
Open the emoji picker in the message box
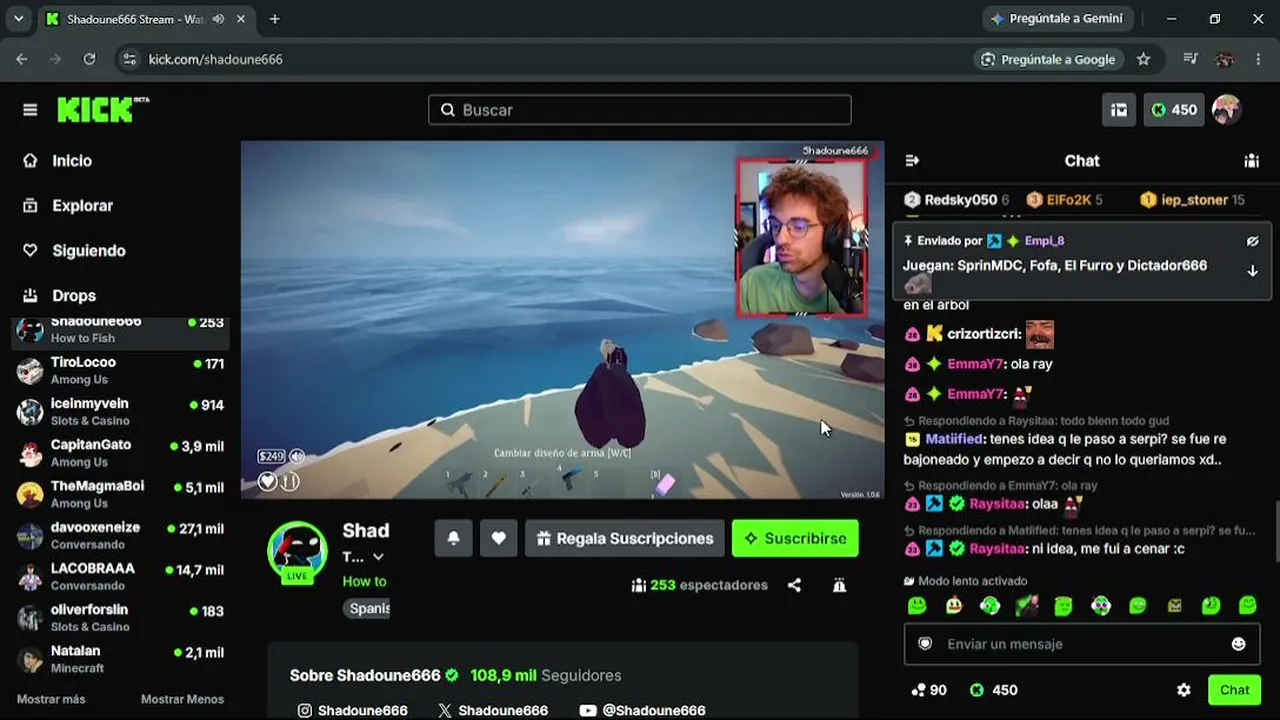1238,644
